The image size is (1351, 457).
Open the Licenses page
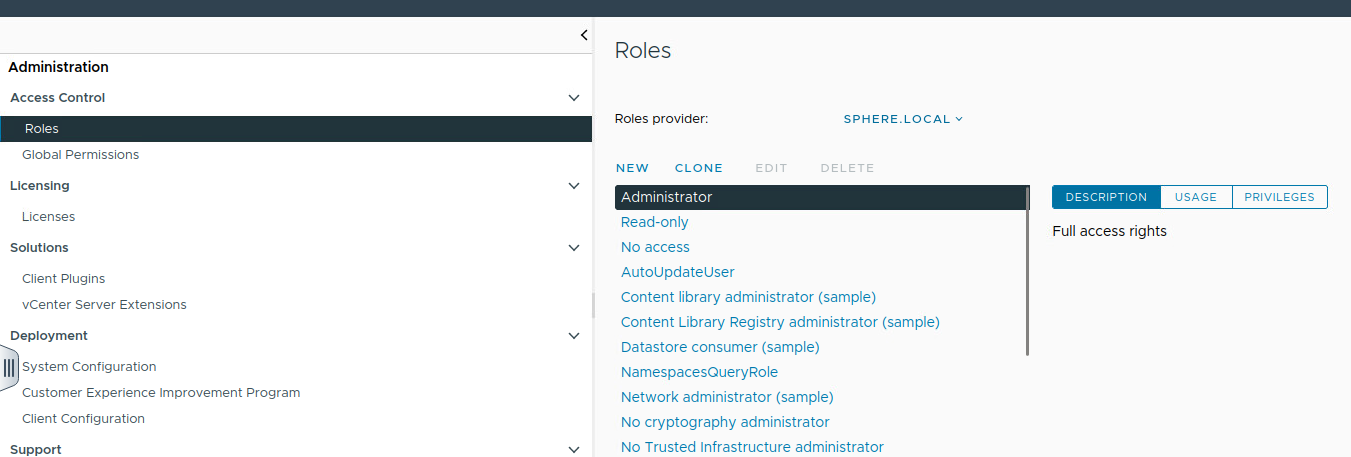tap(48, 217)
